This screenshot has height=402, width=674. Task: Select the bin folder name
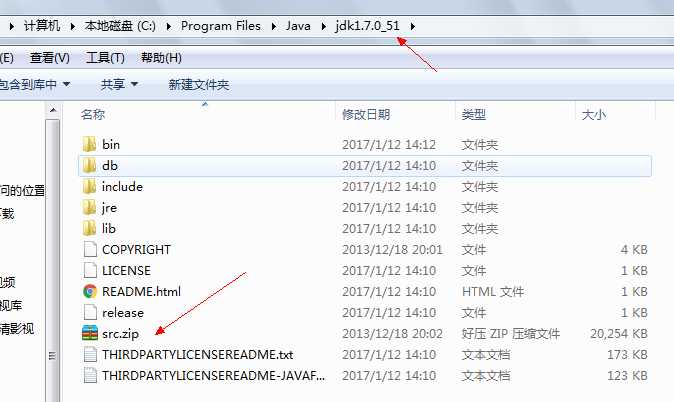[x=111, y=144]
